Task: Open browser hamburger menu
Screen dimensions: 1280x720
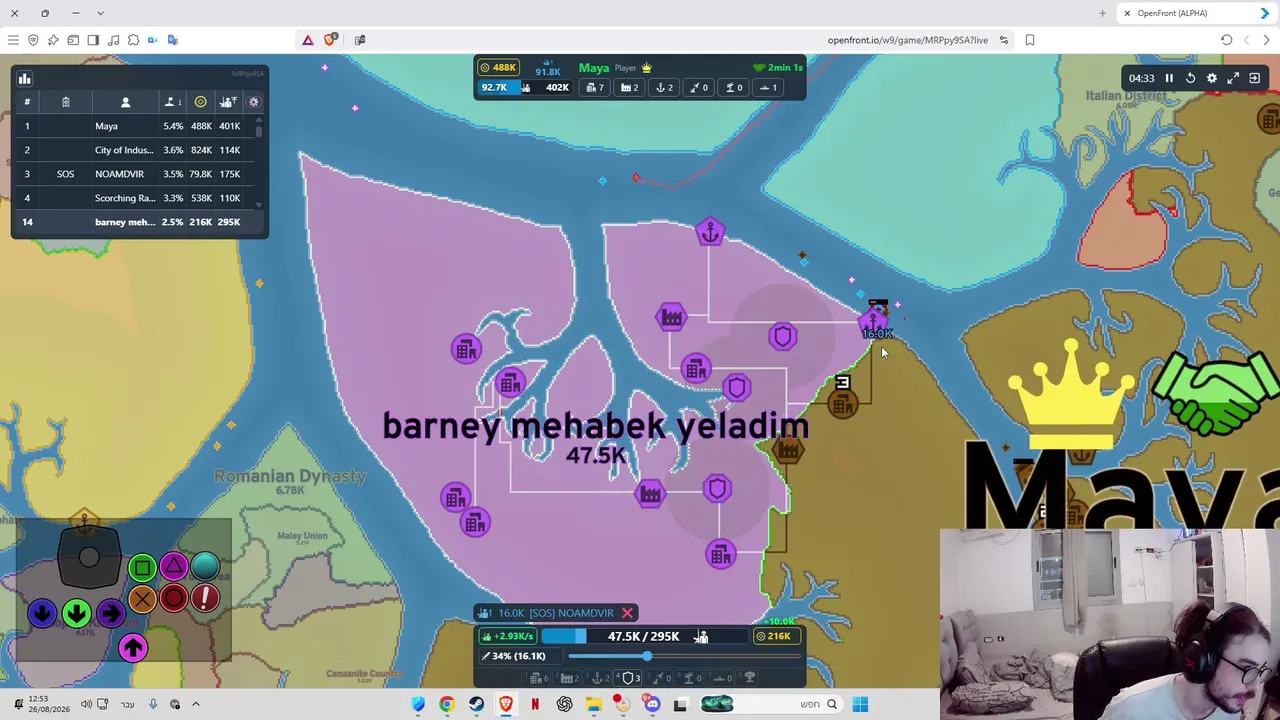Action: (x=13, y=40)
